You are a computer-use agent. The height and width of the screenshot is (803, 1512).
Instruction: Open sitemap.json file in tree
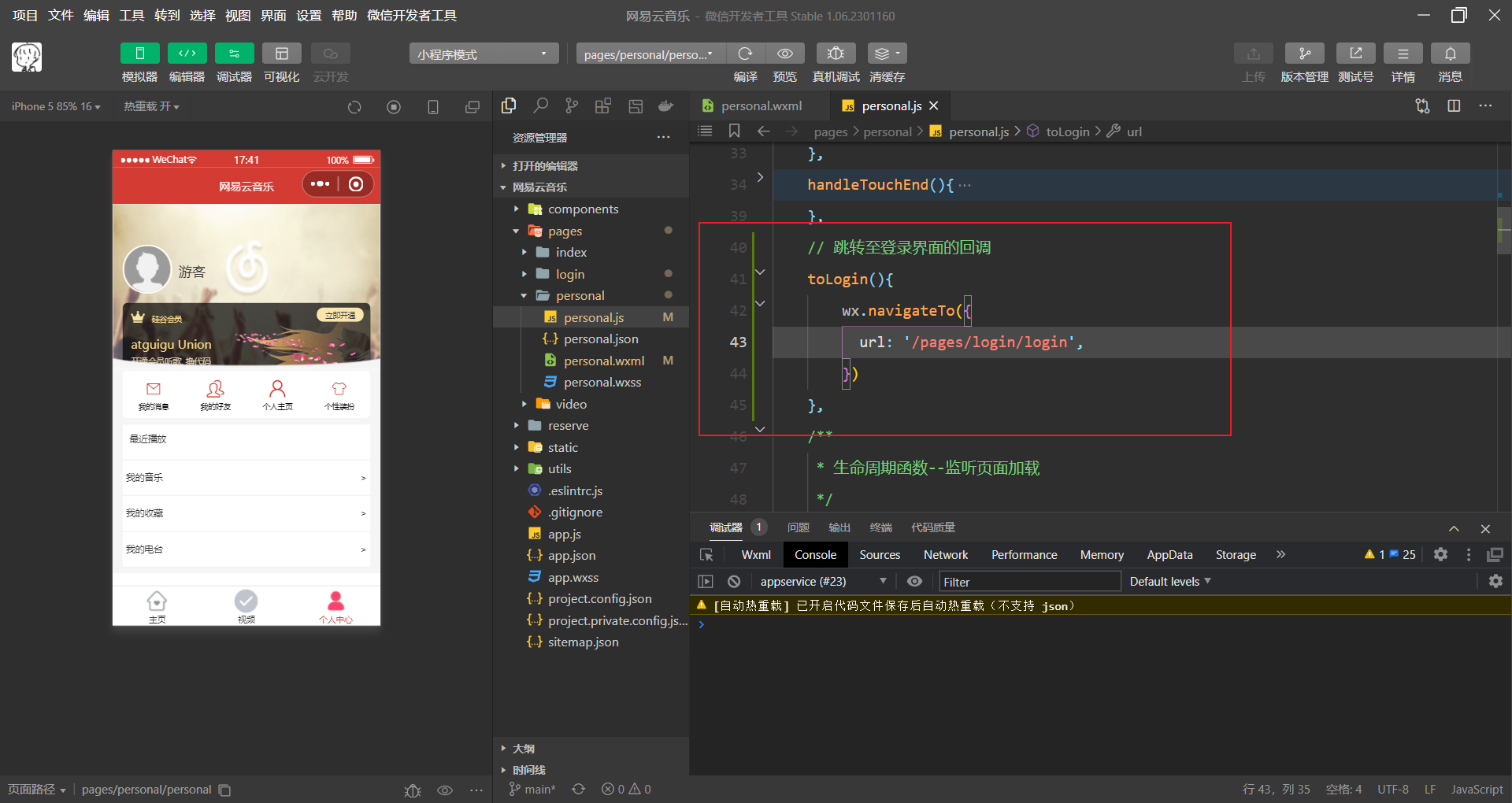coord(584,642)
